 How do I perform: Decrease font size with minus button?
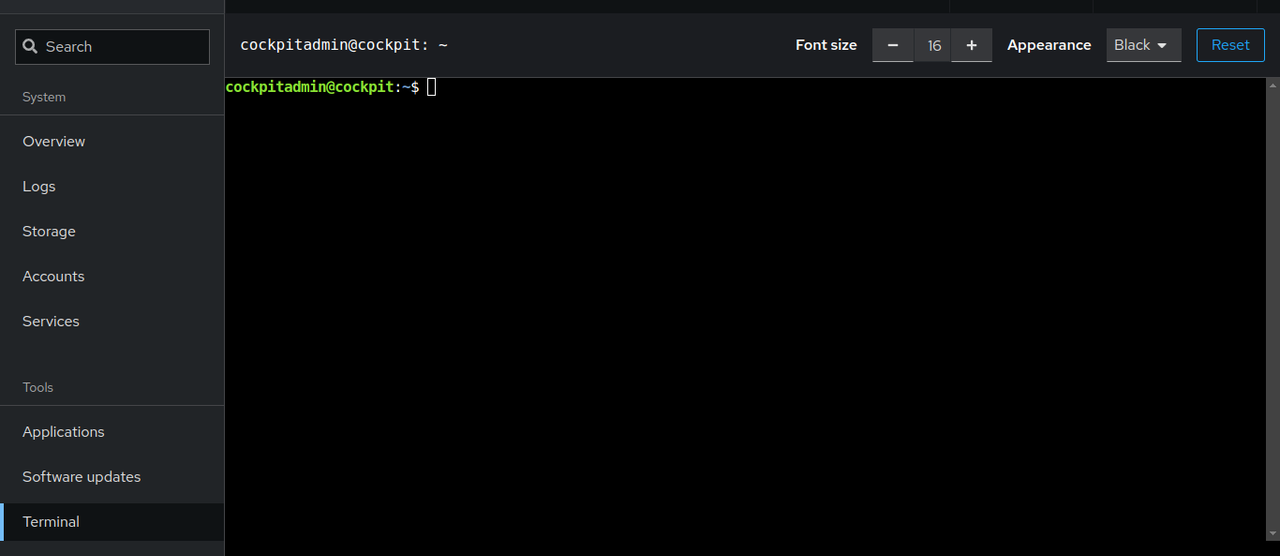pos(893,45)
